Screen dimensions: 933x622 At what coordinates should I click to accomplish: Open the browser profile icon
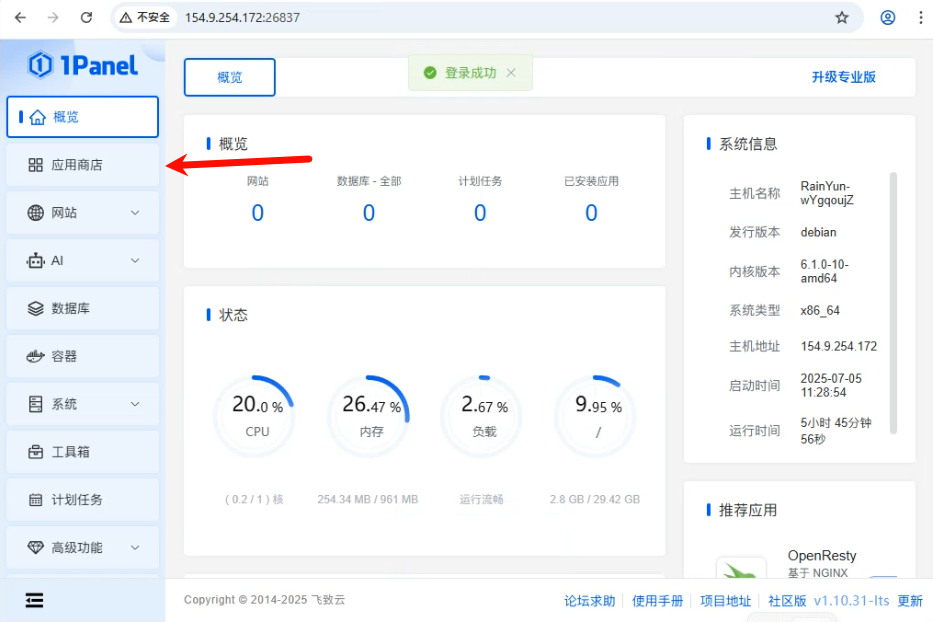pyautogui.click(x=888, y=17)
